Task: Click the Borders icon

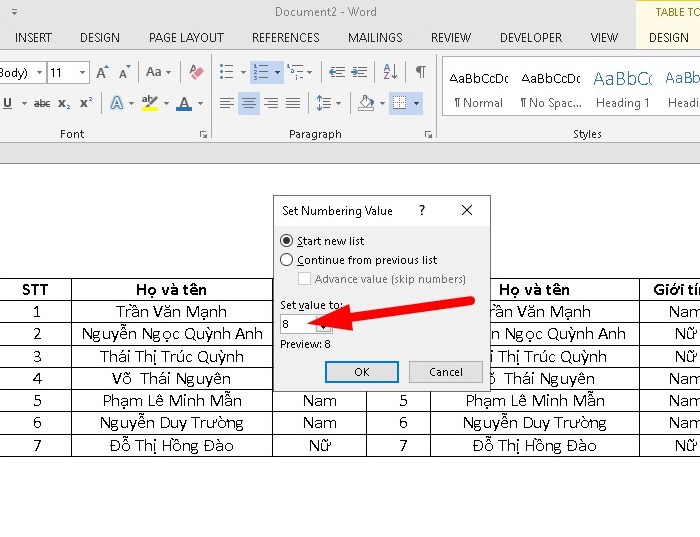Action: [x=400, y=104]
